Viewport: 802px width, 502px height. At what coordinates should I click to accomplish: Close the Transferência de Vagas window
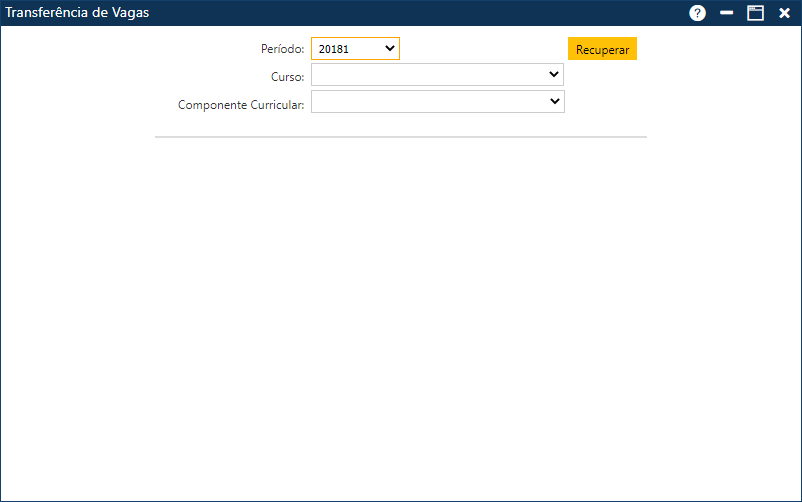[784, 13]
